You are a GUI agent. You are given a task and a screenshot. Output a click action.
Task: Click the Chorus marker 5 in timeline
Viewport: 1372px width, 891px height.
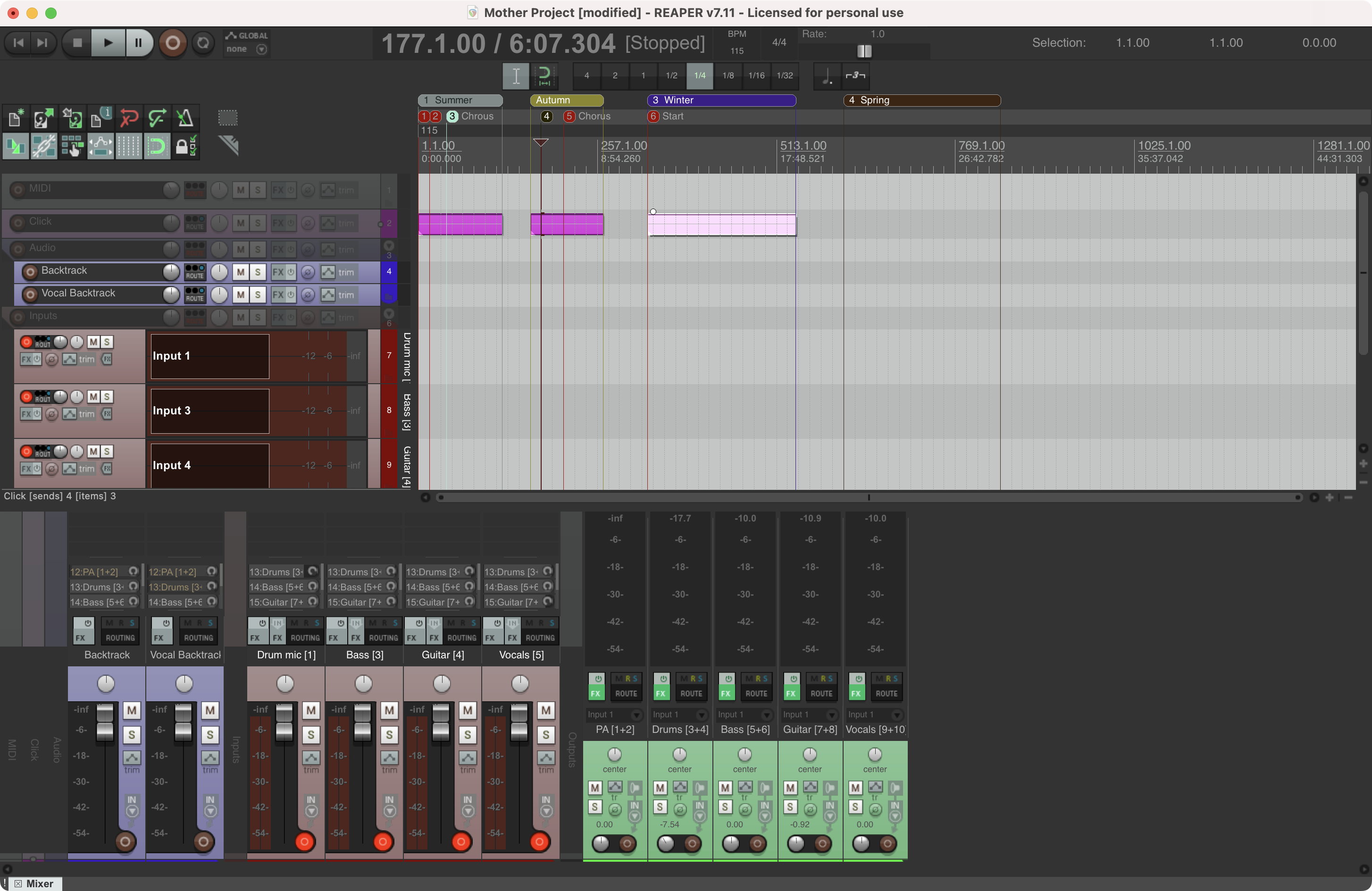[569, 117]
